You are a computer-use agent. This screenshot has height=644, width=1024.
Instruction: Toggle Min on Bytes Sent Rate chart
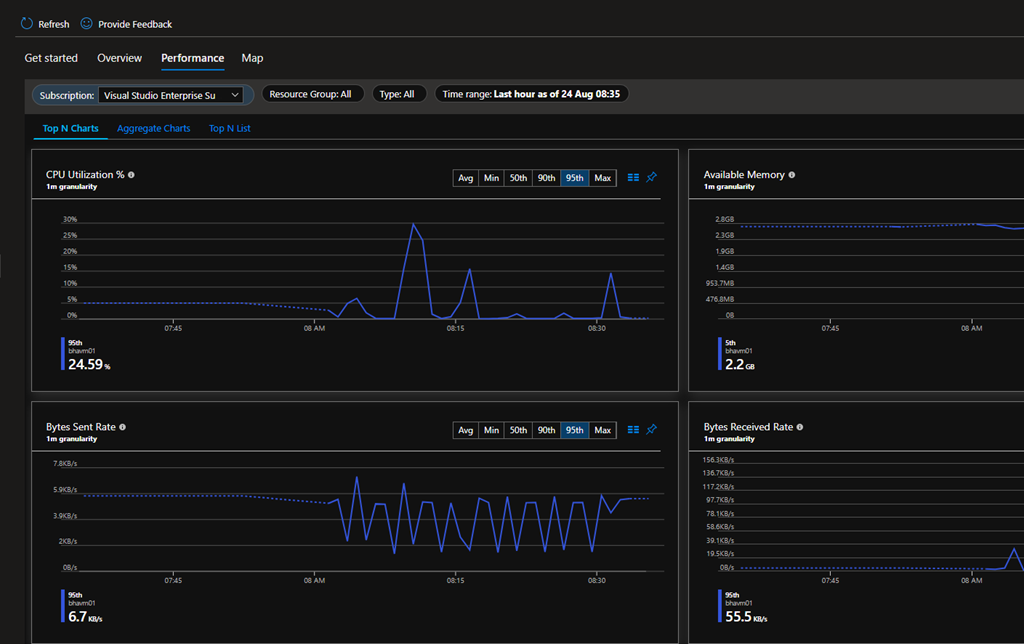tap(491, 430)
